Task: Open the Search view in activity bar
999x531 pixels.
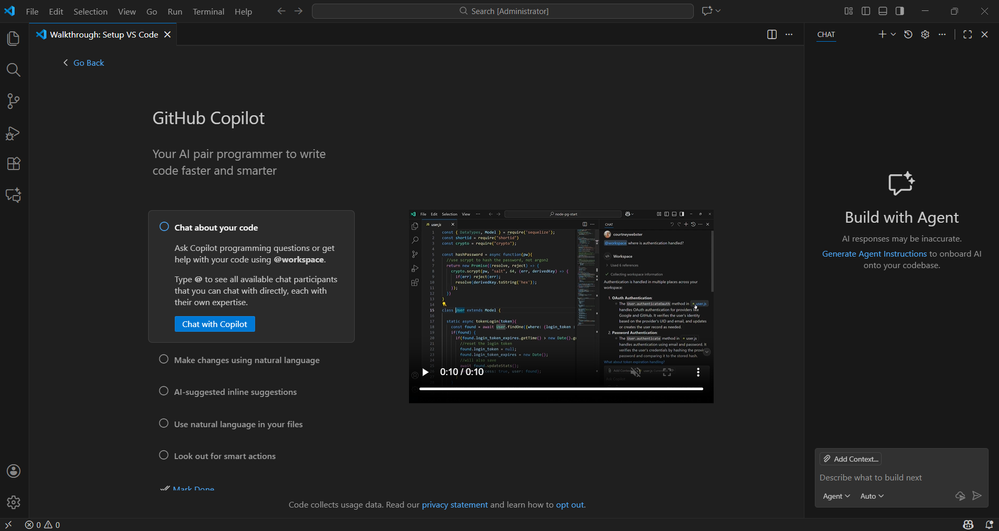Action: click(x=13, y=69)
